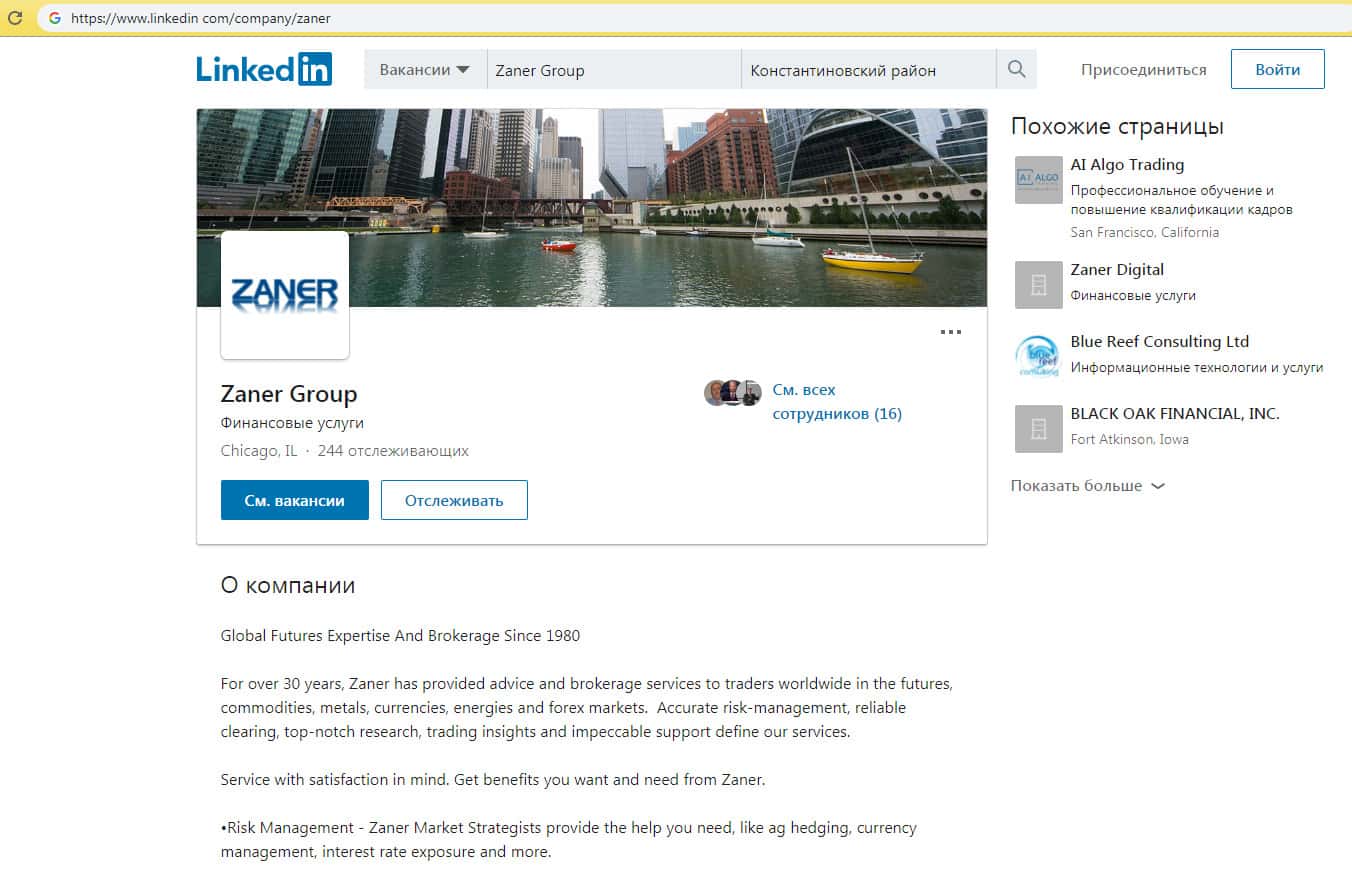Click the Финансовые услуги label under Zaner Group
Viewport: 1352px width, 891px height.
(292, 423)
